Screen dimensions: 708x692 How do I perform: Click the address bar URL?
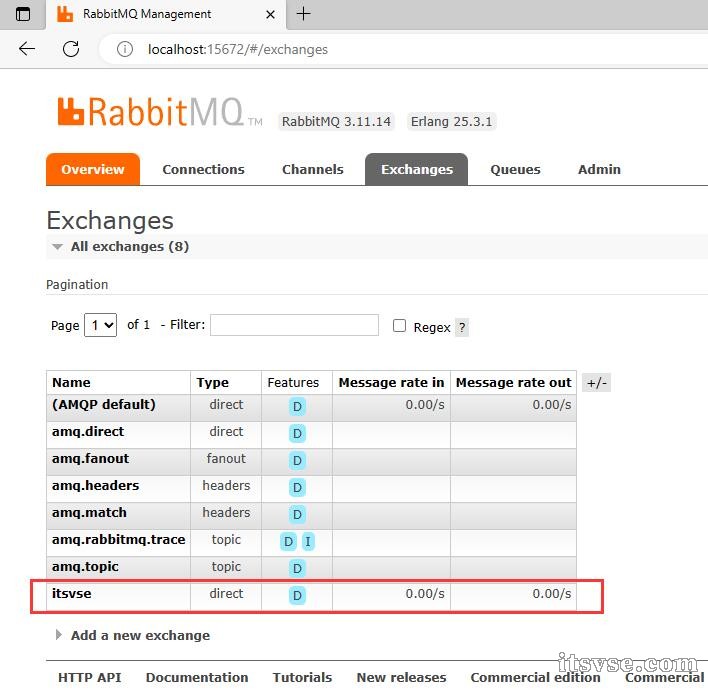click(238, 49)
